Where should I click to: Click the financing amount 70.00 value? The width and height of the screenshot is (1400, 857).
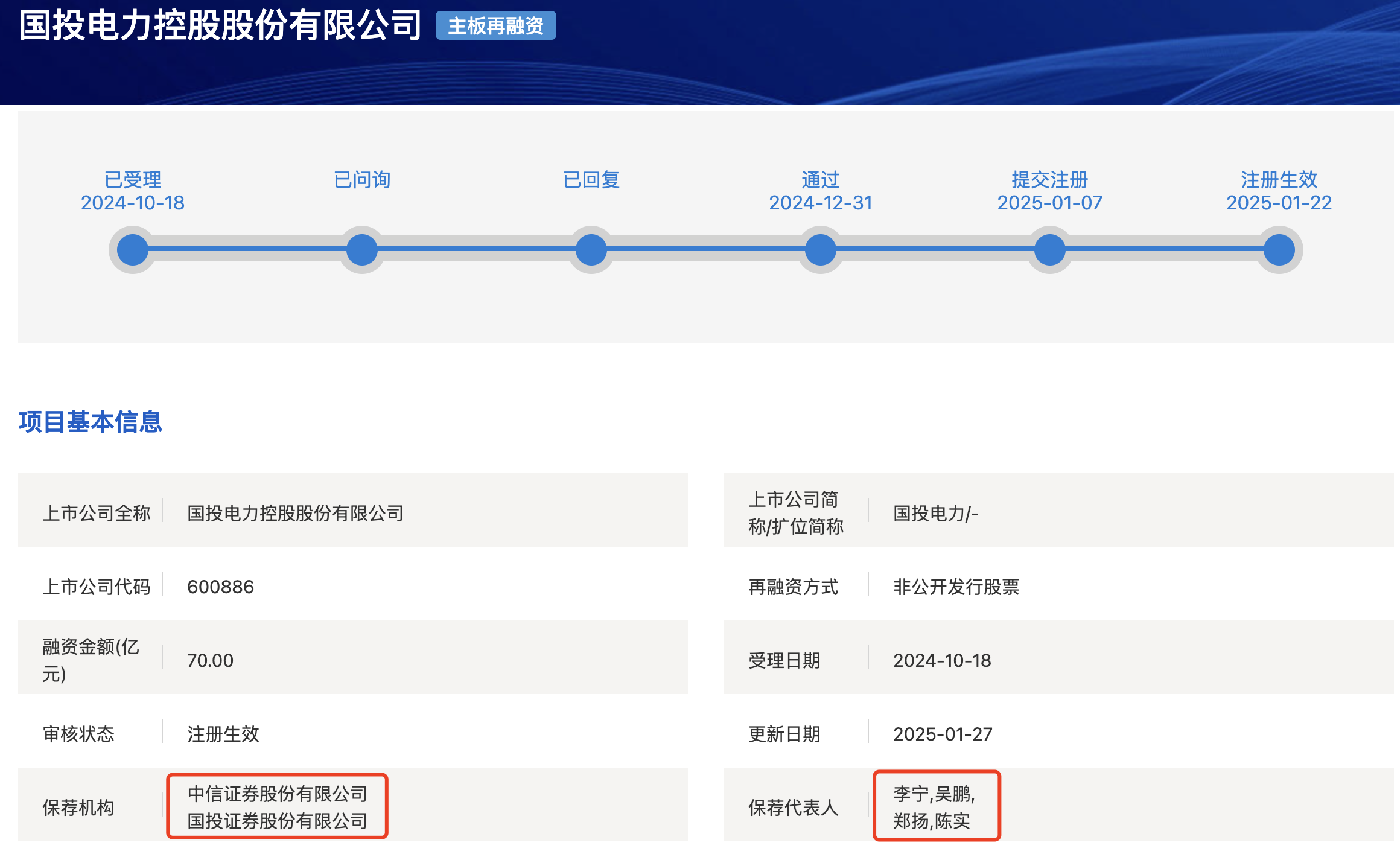[x=210, y=660]
